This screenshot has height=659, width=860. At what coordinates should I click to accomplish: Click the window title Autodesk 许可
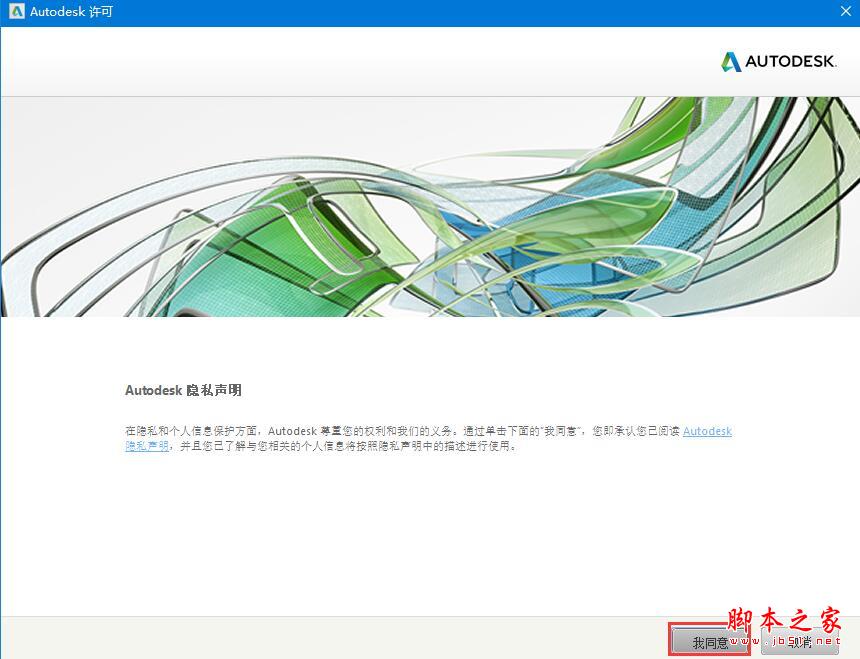73,12
